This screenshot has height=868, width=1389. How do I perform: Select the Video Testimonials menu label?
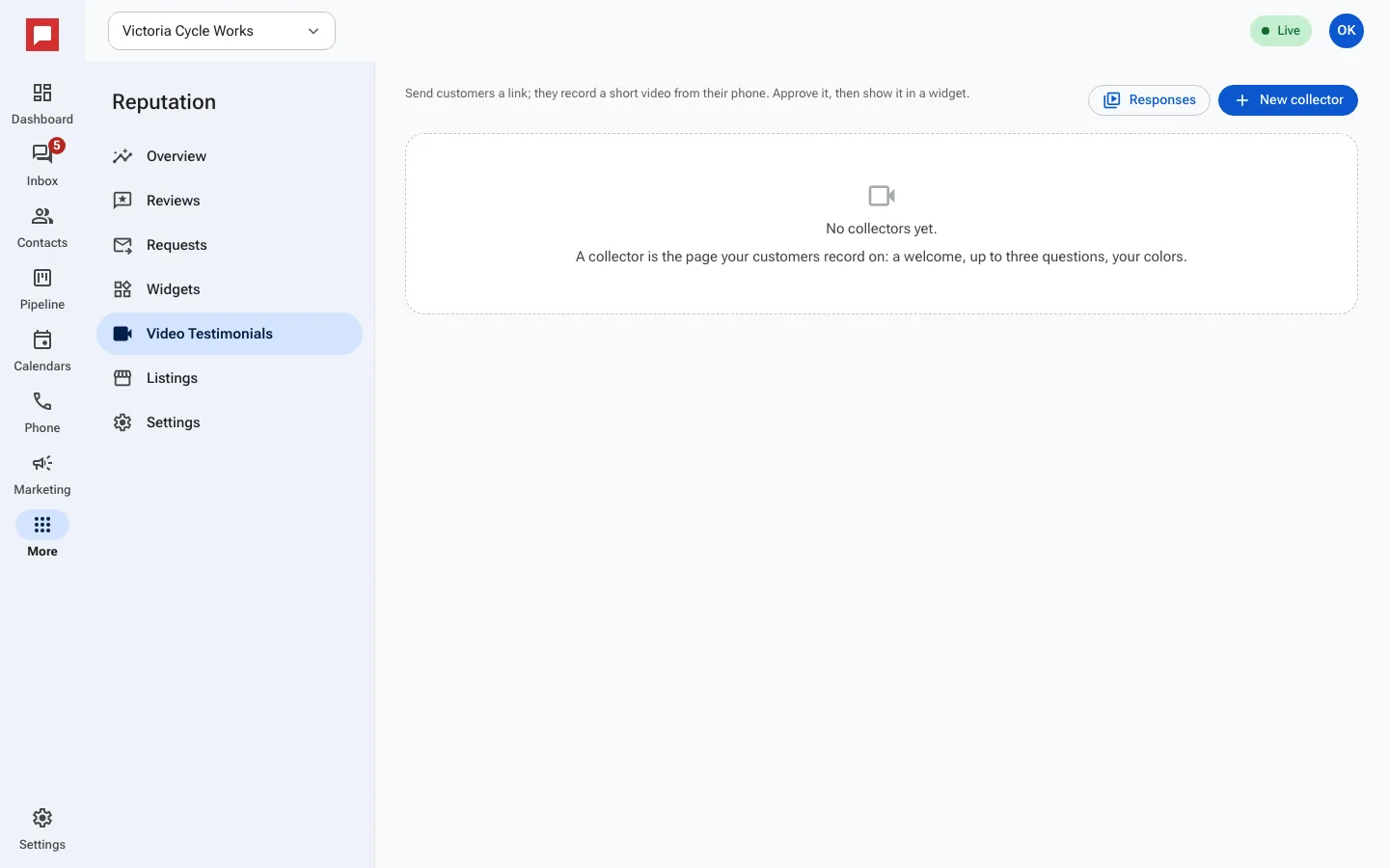pyautogui.click(x=209, y=334)
